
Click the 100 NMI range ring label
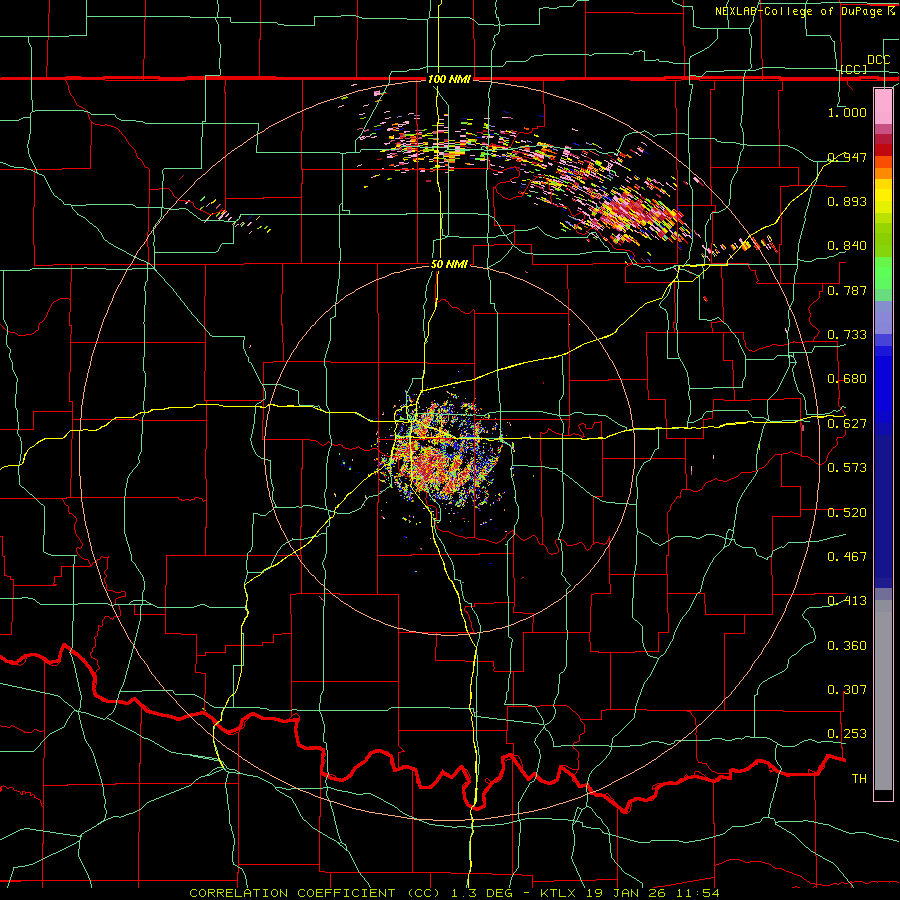coord(449,79)
